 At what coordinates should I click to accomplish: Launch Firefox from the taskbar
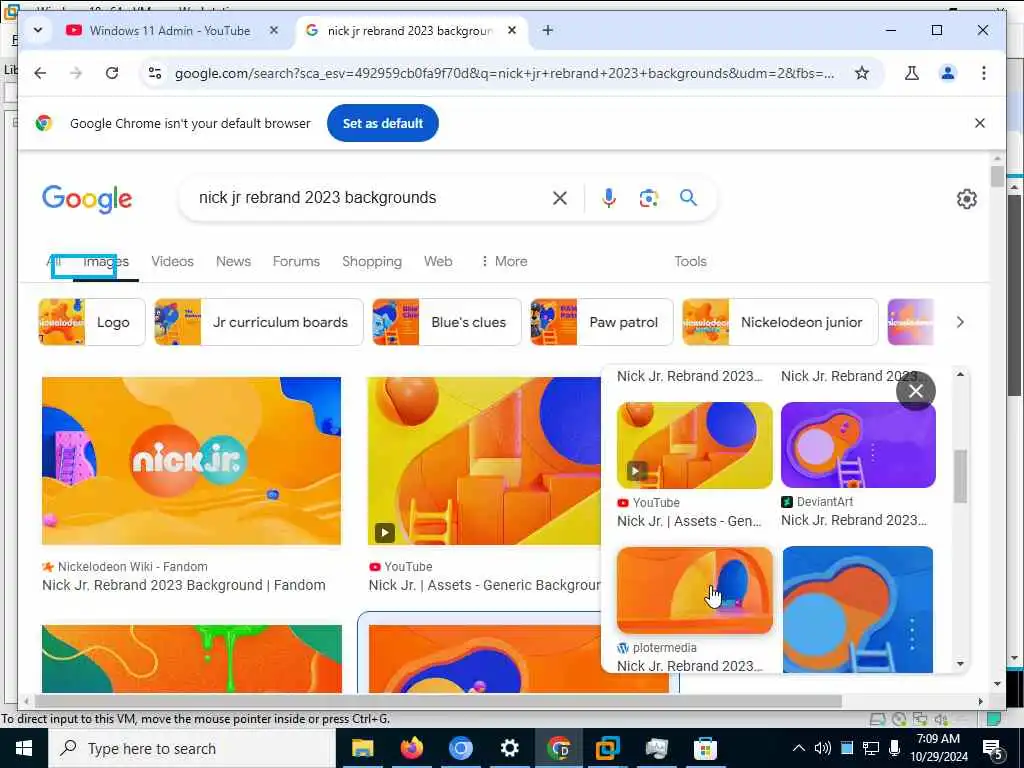pyautogui.click(x=411, y=748)
